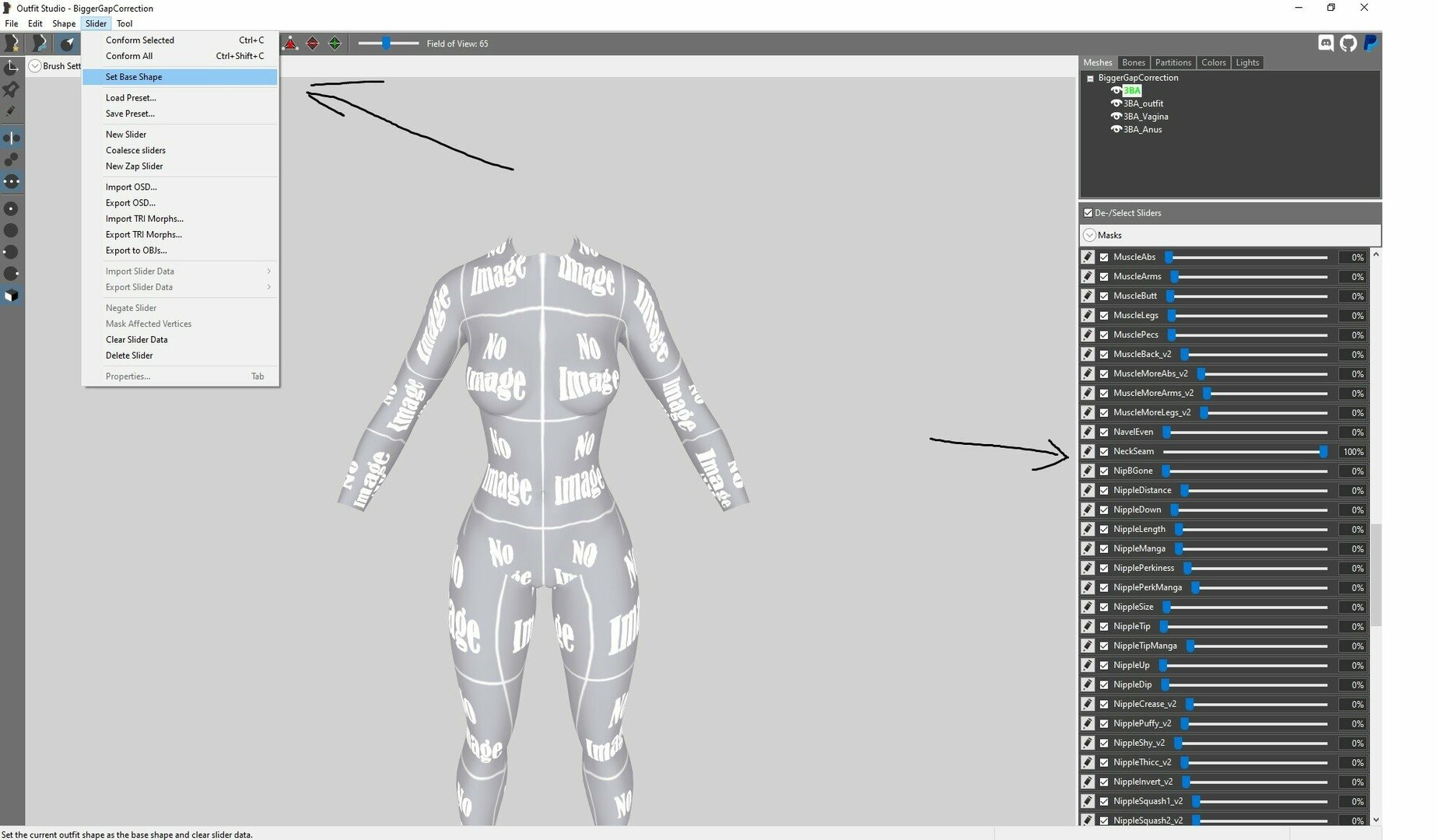
Task: Click the NeckSeam 100% value field
Action: (x=1352, y=452)
